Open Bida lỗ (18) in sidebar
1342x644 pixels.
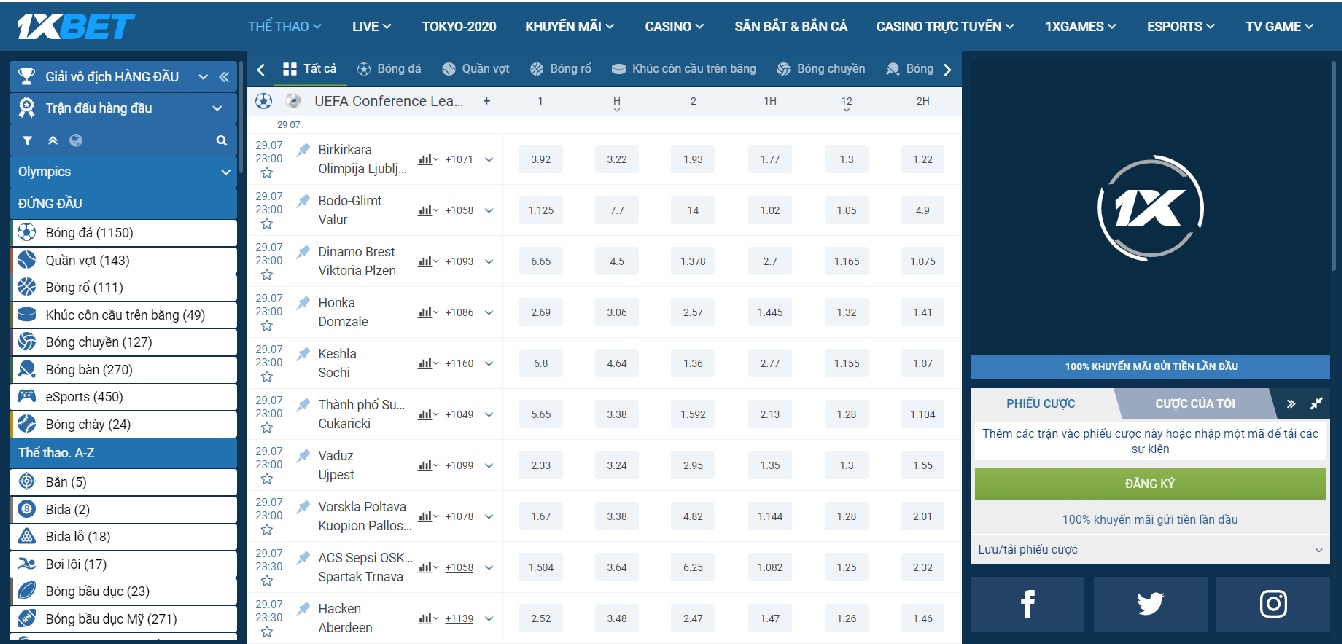124,537
